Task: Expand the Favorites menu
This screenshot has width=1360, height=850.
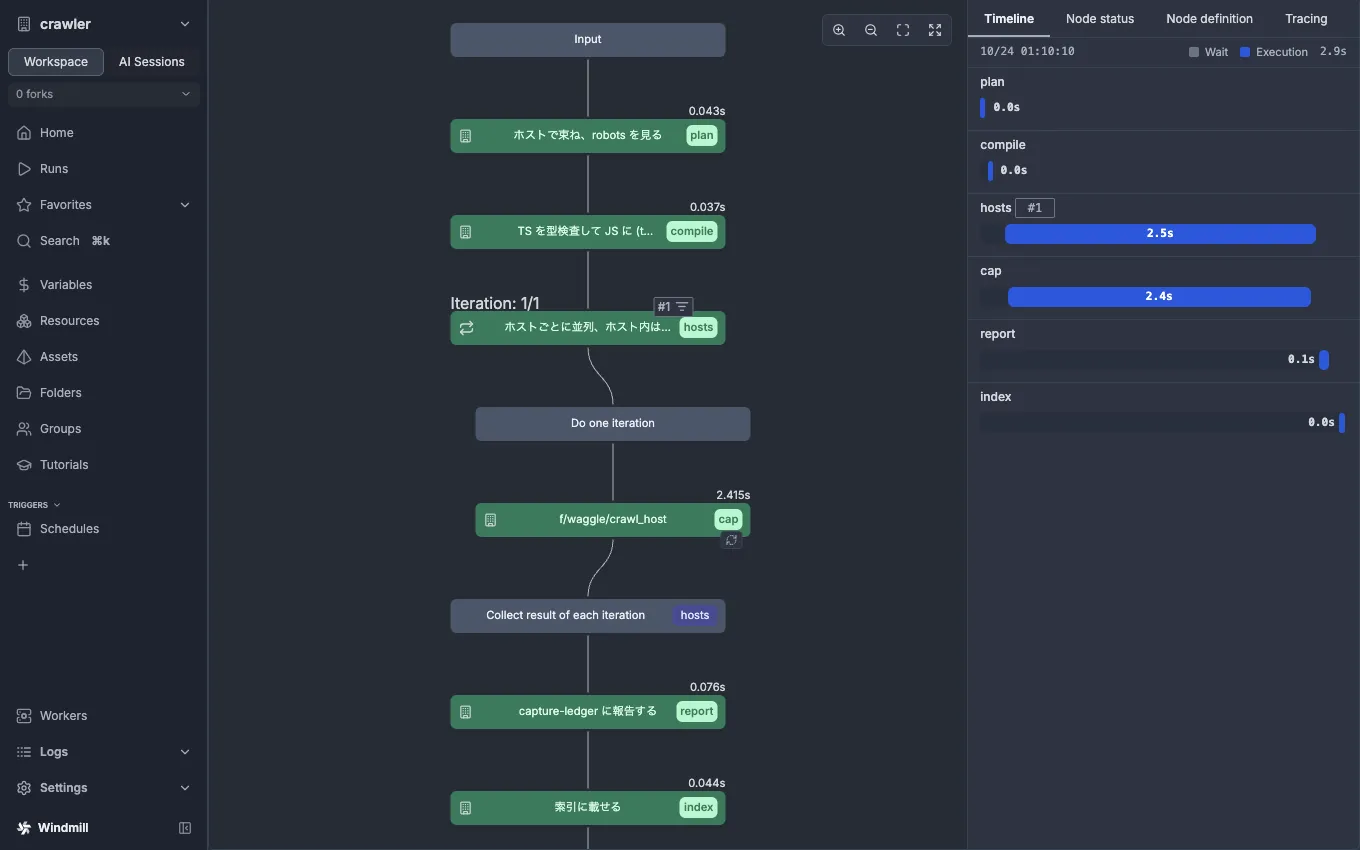Action: (x=104, y=205)
